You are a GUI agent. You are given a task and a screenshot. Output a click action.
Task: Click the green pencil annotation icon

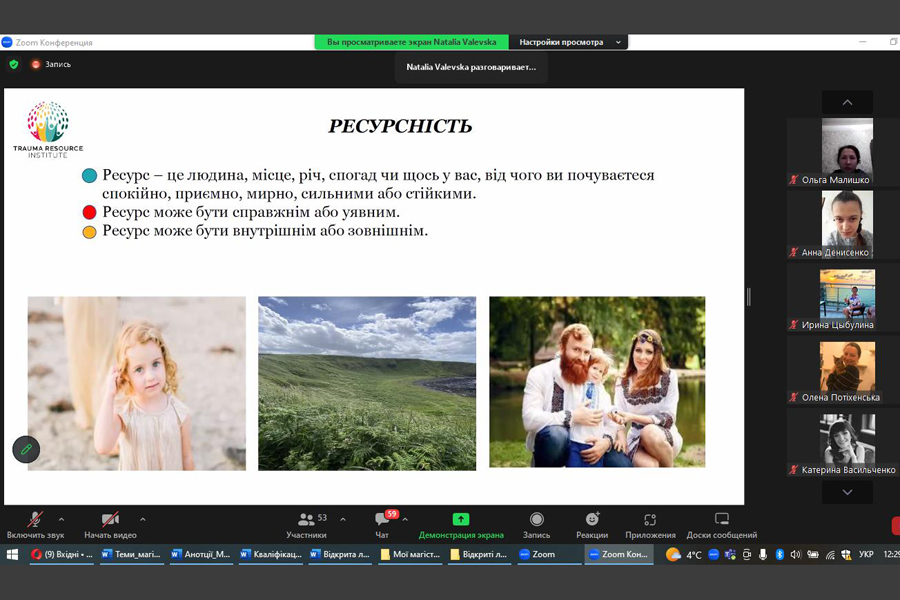pos(26,450)
